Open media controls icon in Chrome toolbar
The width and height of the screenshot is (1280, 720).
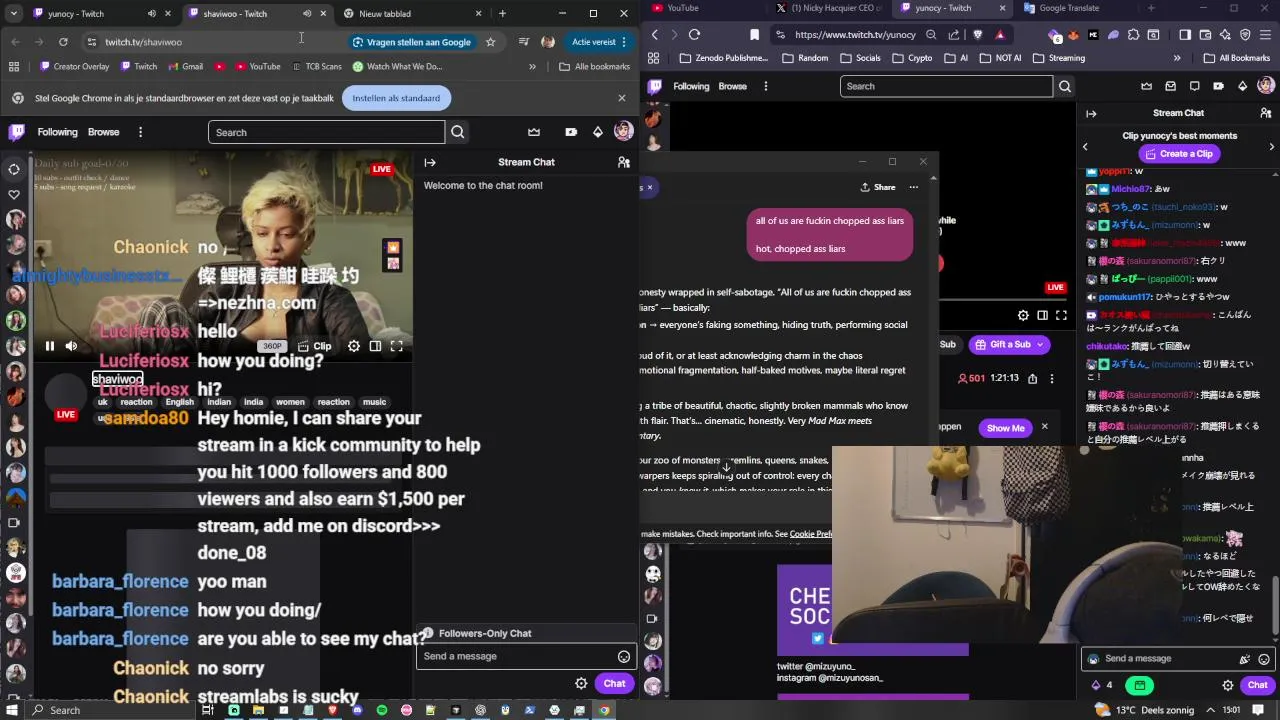pos(523,42)
